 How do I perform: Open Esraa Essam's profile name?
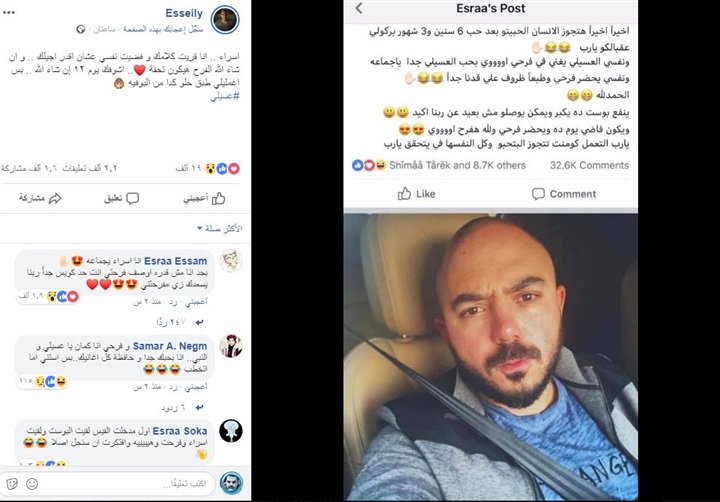175,261
